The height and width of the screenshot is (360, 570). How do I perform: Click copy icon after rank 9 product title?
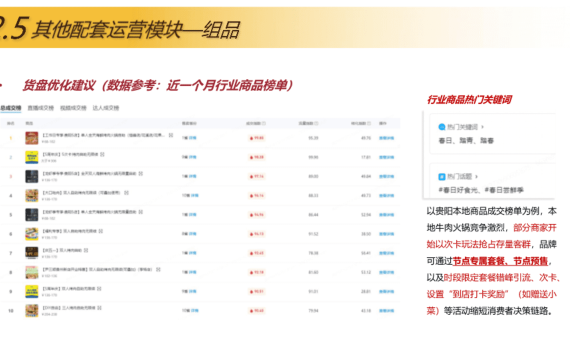click(99, 289)
